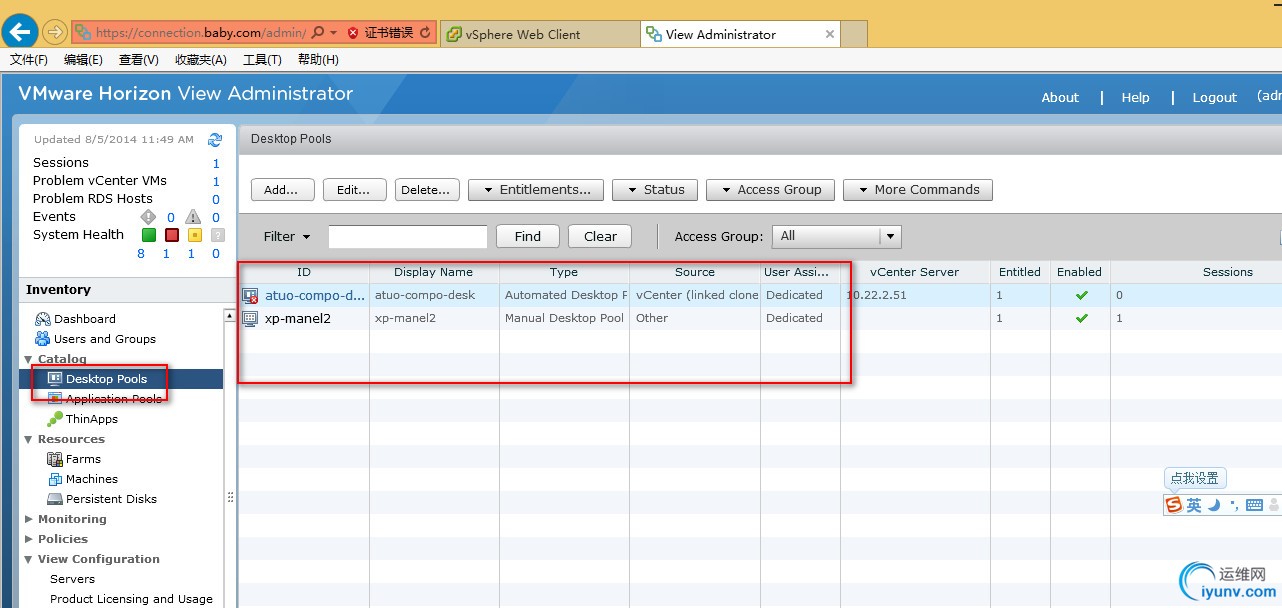The image size is (1282, 608).
Task: Click the Edit... button
Action: coord(354,190)
